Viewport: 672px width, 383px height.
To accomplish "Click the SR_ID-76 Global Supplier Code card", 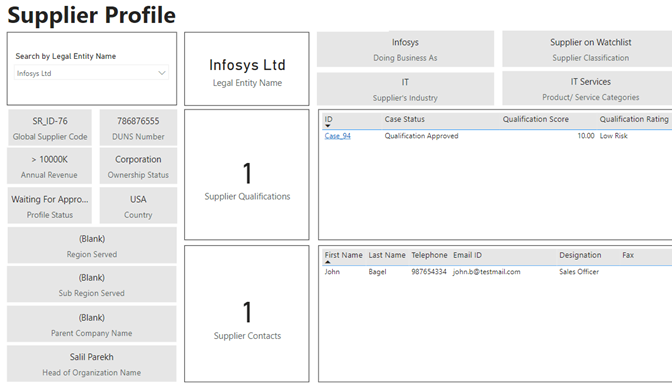I will tap(50, 128).
